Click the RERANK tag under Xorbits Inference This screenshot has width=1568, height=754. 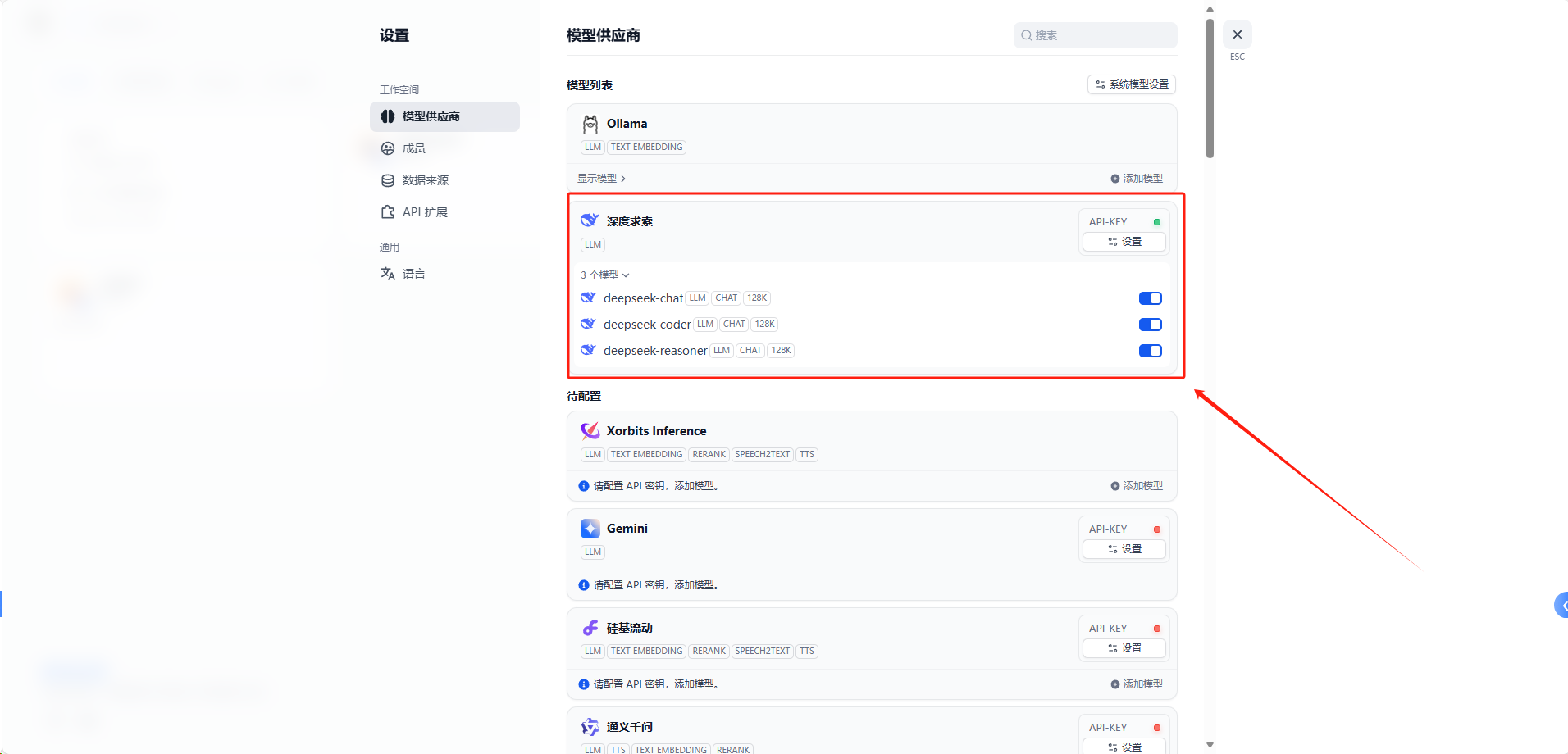coord(709,455)
